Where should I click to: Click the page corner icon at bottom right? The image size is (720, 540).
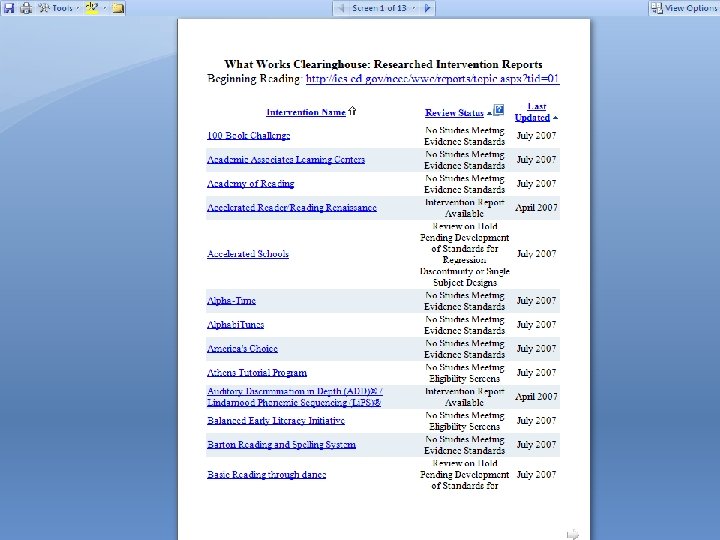pyautogui.click(x=573, y=534)
